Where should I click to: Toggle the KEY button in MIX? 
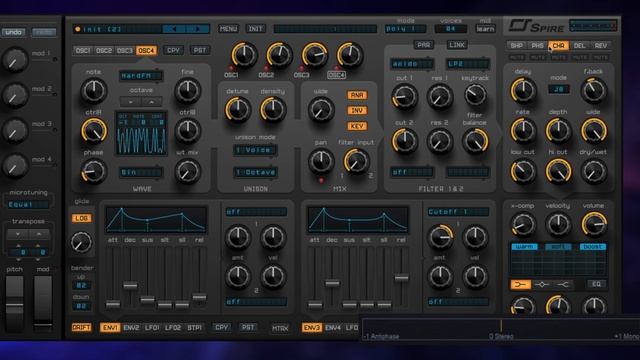[x=357, y=126]
